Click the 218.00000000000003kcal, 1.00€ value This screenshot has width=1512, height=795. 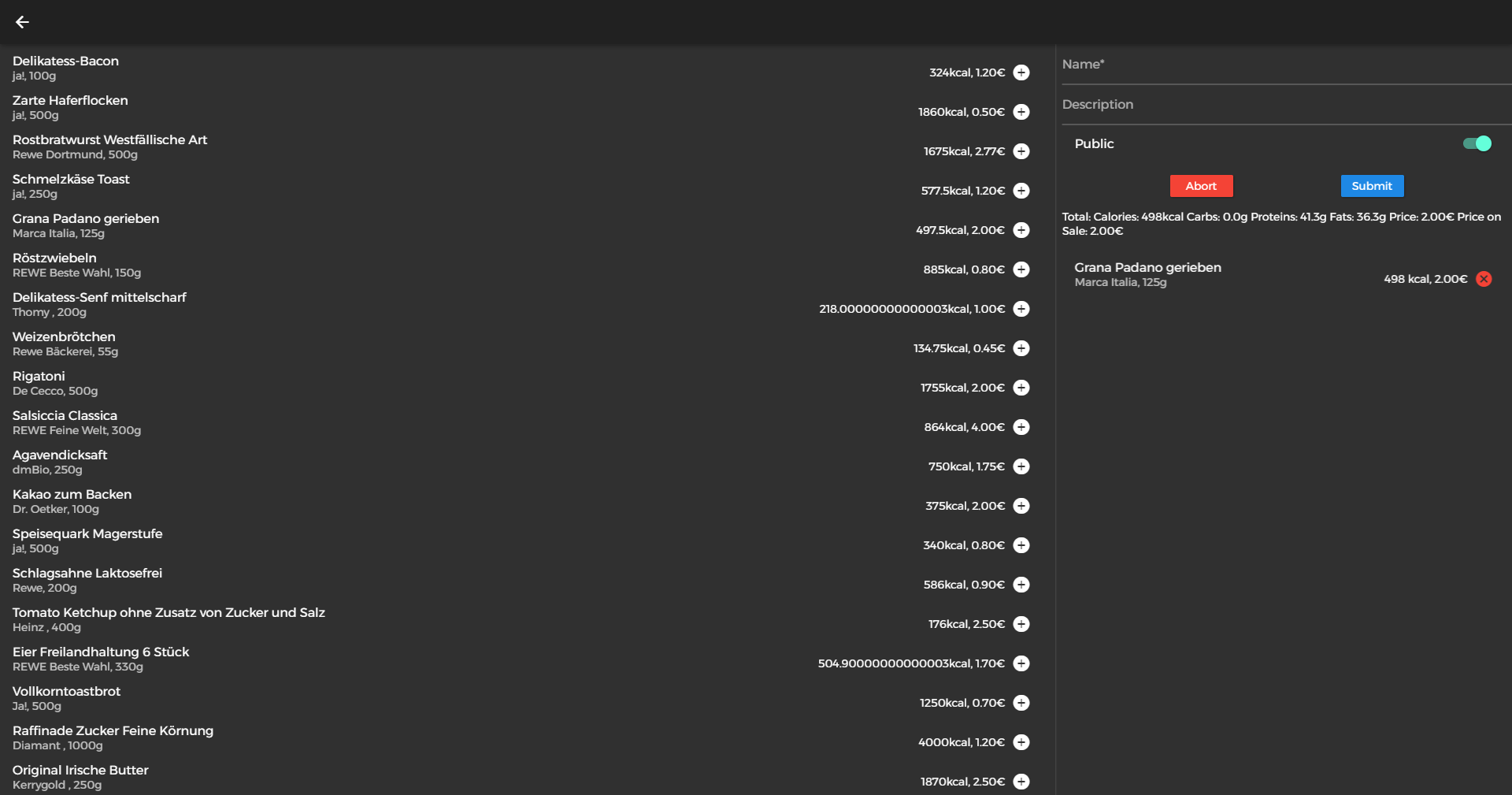[912, 309]
